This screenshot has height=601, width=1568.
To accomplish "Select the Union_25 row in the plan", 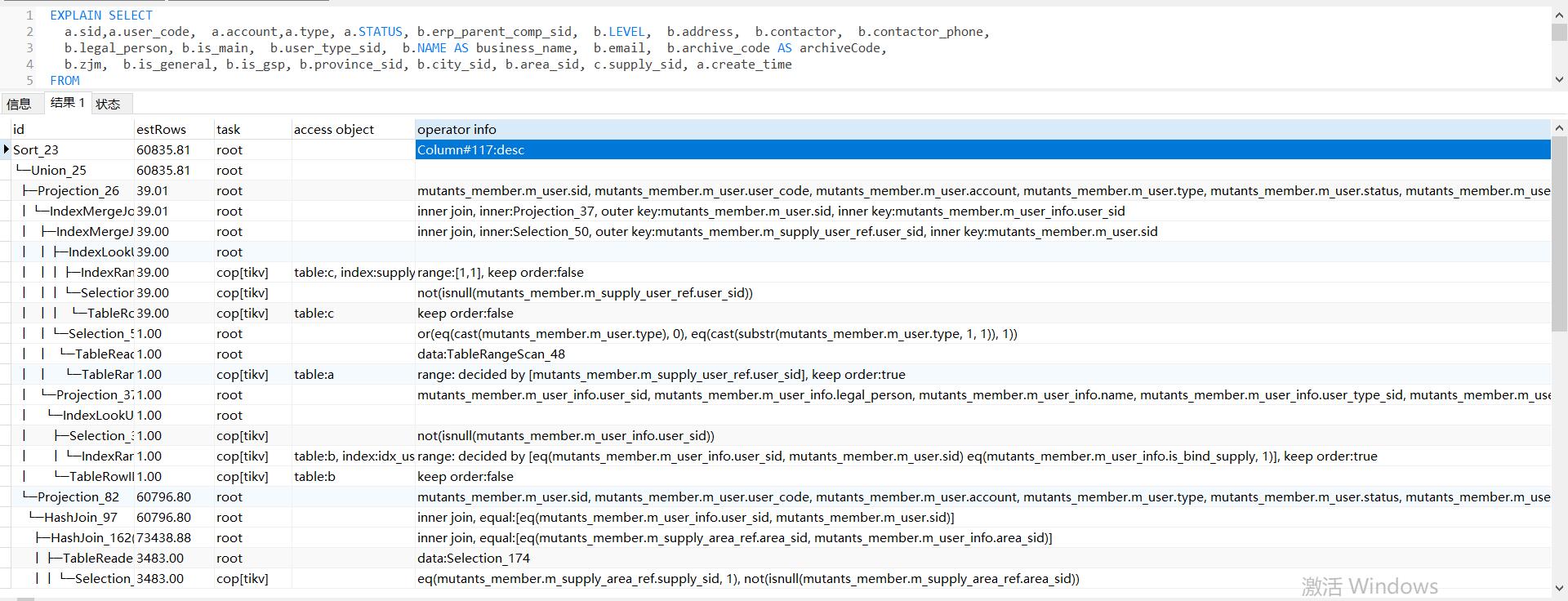I will point(58,170).
